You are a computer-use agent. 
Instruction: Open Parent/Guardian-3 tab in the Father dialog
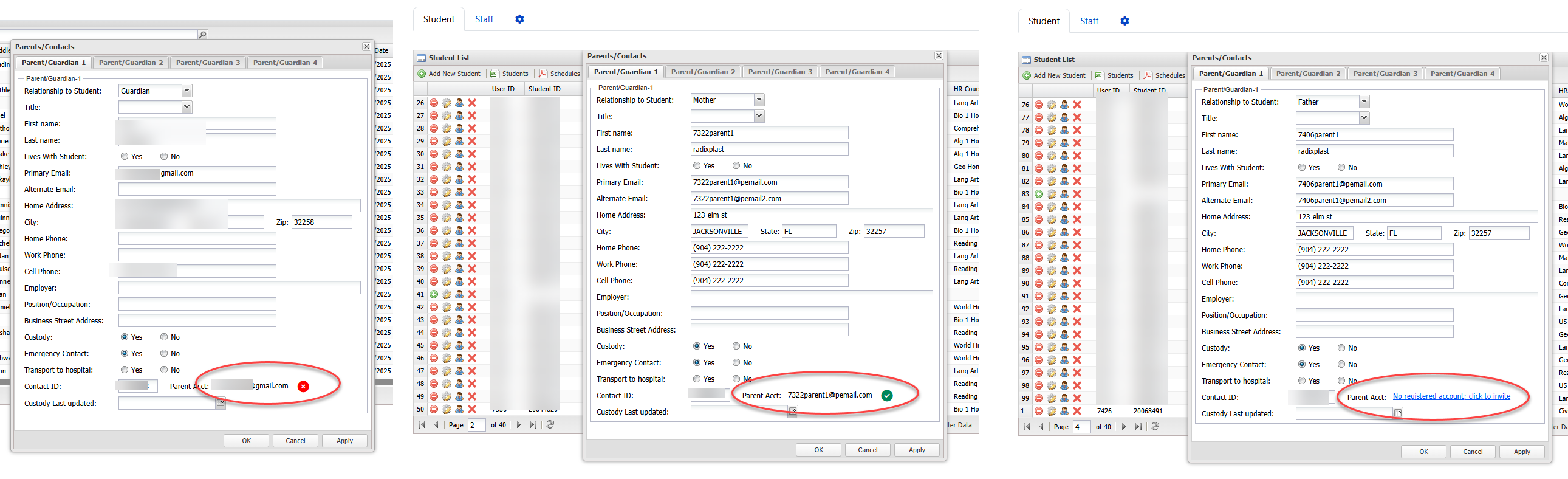click(1385, 74)
